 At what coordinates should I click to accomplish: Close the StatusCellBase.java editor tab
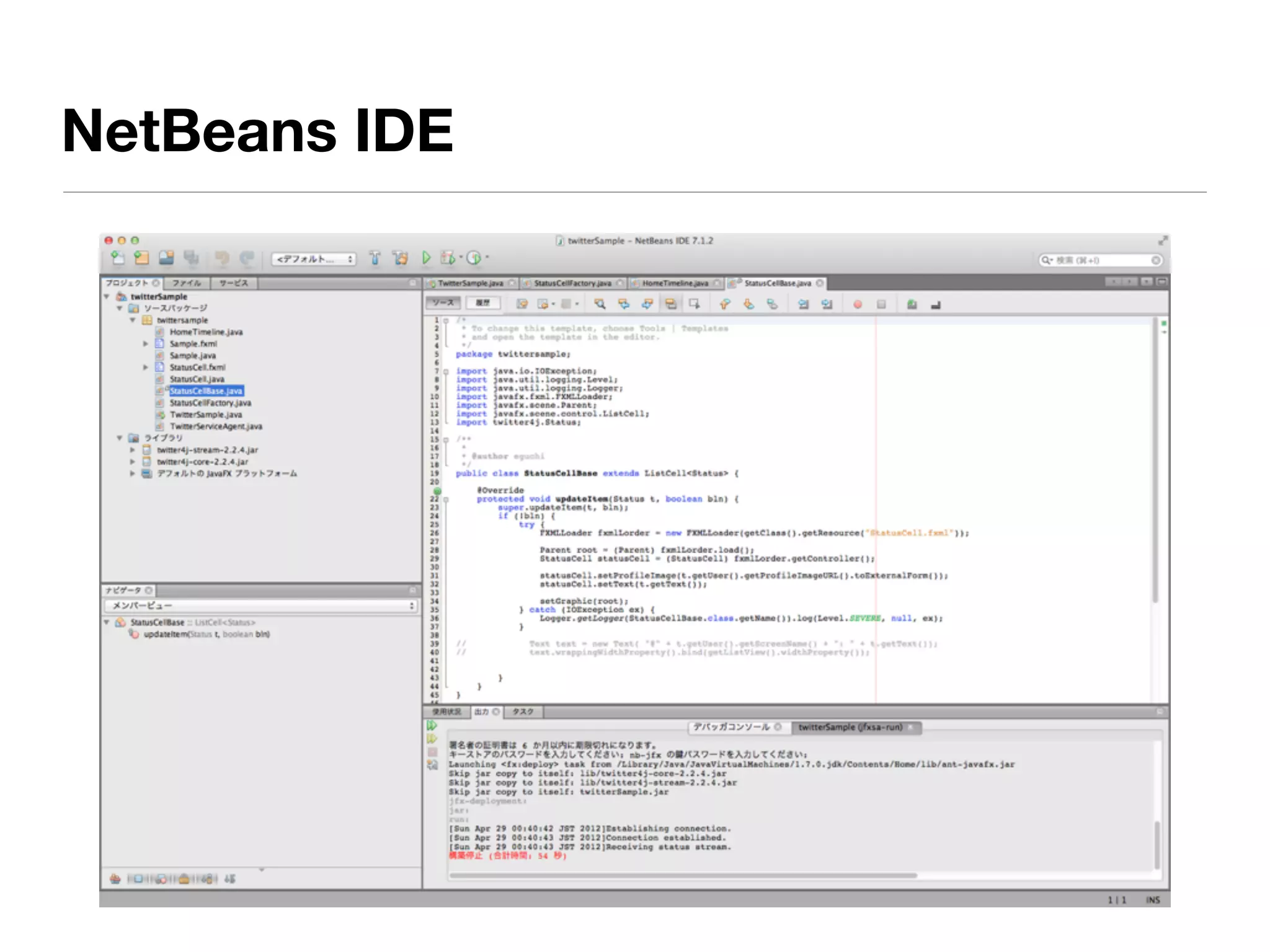click(x=820, y=283)
